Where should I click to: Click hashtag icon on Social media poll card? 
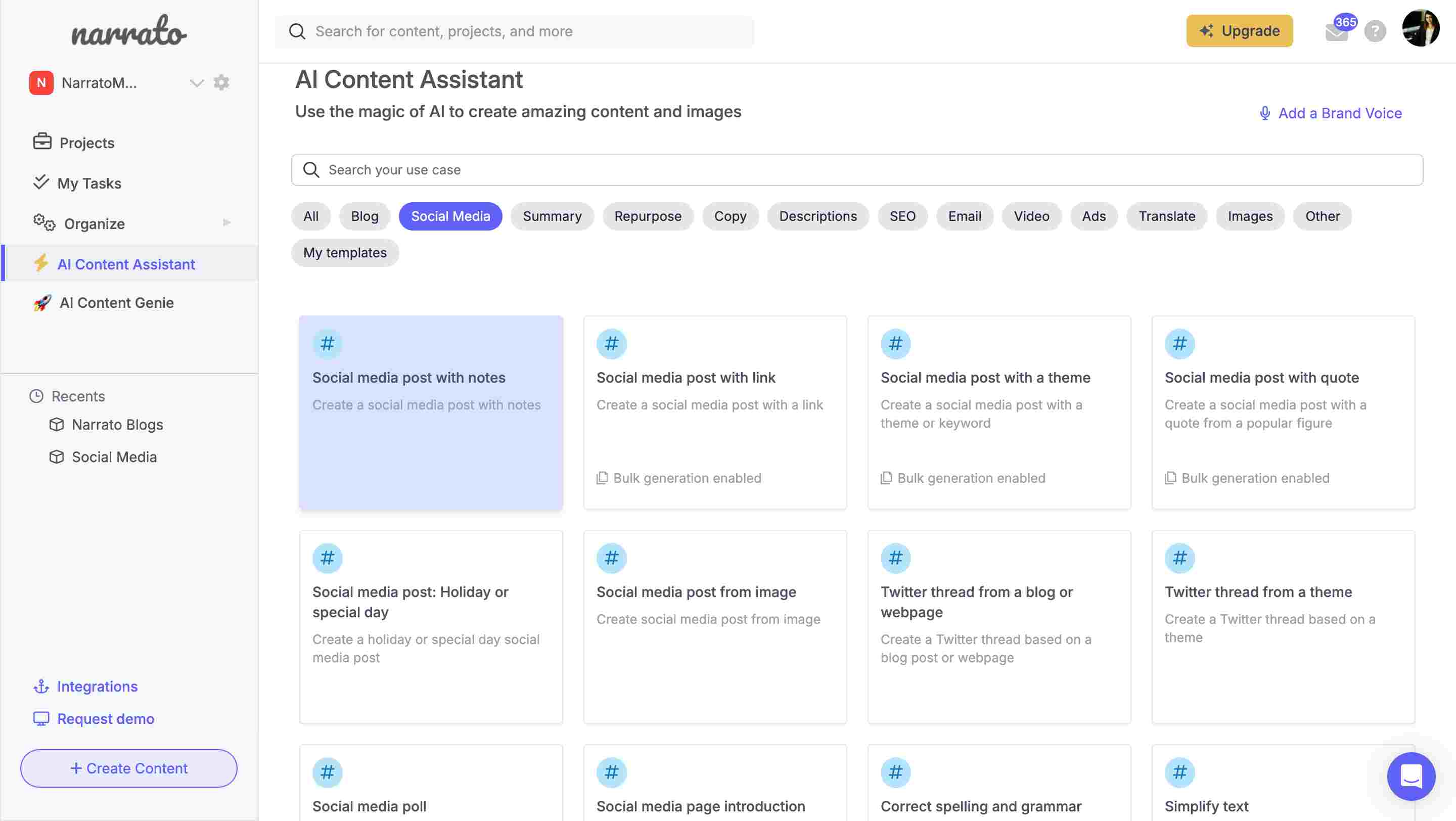click(x=328, y=772)
